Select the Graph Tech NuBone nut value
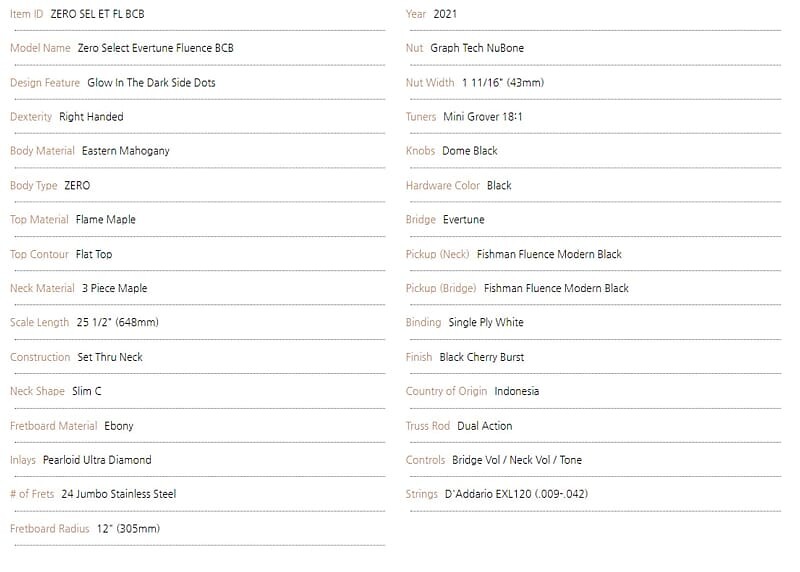The image size is (800, 572). coord(477,48)
